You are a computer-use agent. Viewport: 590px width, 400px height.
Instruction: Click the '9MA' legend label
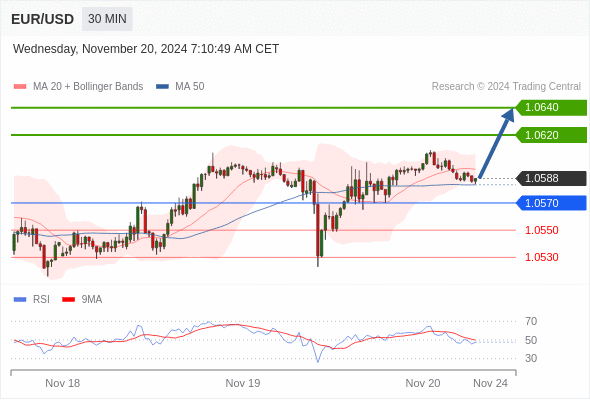point(92,300)
